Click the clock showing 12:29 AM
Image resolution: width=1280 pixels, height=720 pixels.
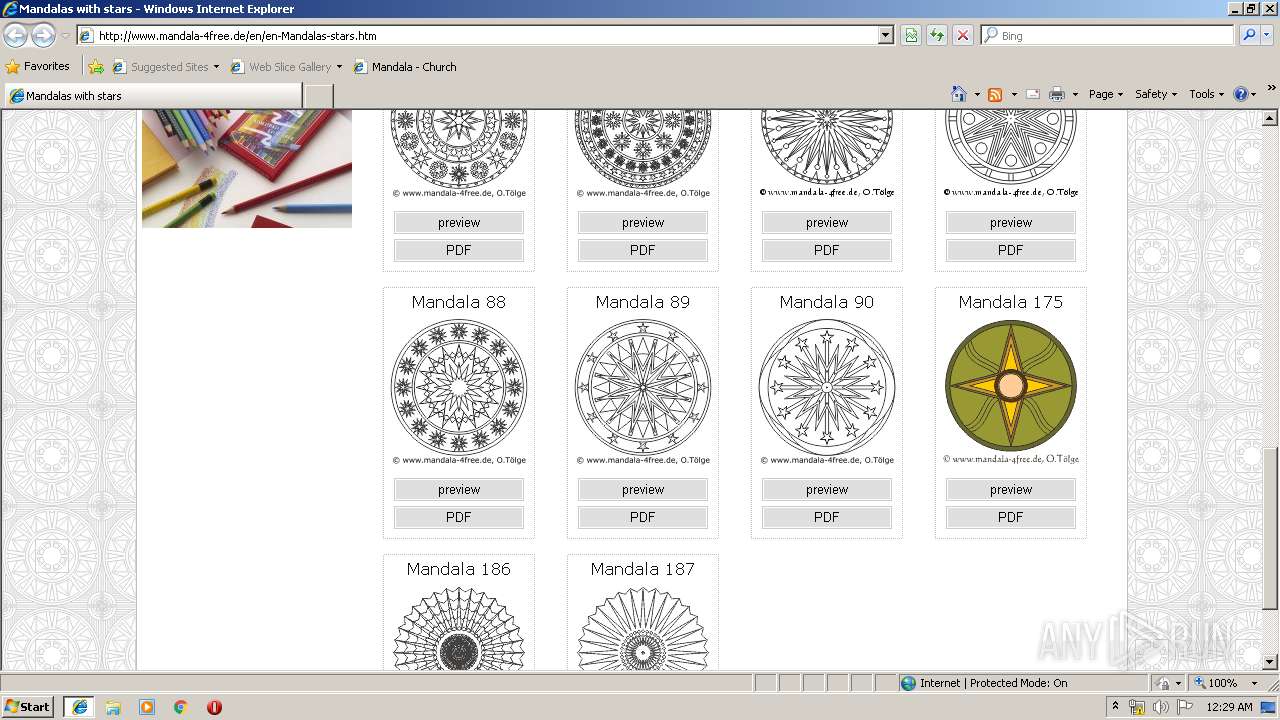(x=1229, y=707)
